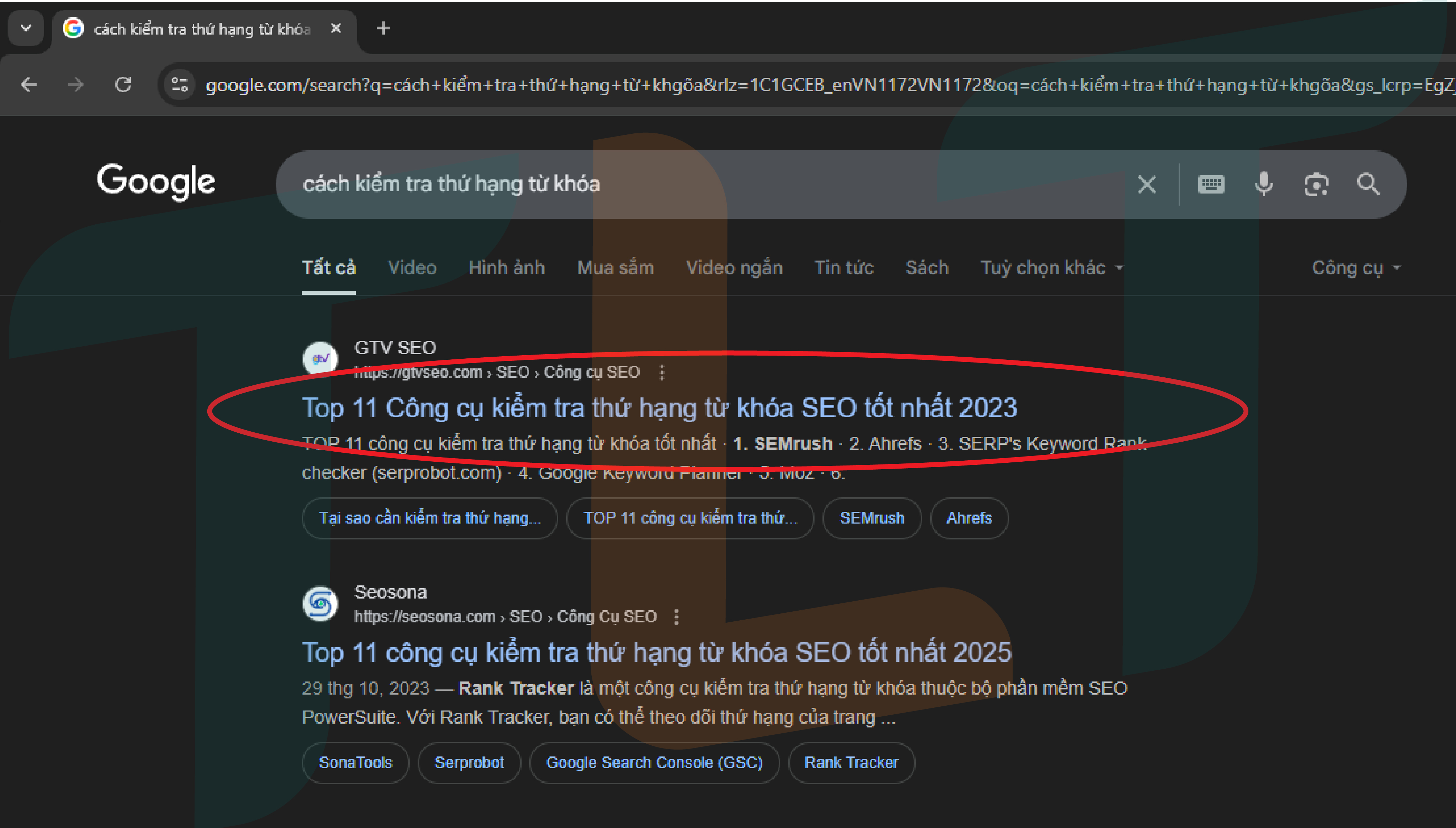Image resolution: width=1456 pixels, height=828 pixels.
Task: Open three-dot menu beside seosona.com result
Action: (x=676, y=617)
